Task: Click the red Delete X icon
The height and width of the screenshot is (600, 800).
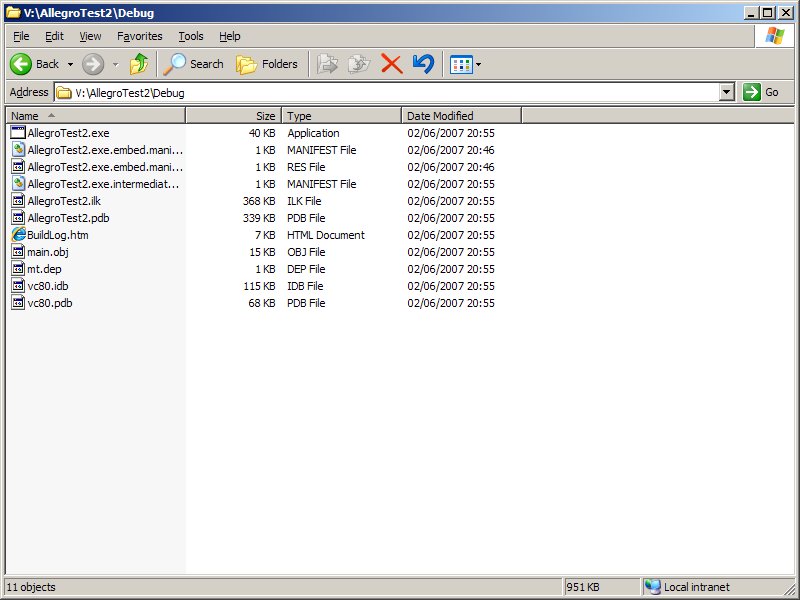Action: pos(391,64)
